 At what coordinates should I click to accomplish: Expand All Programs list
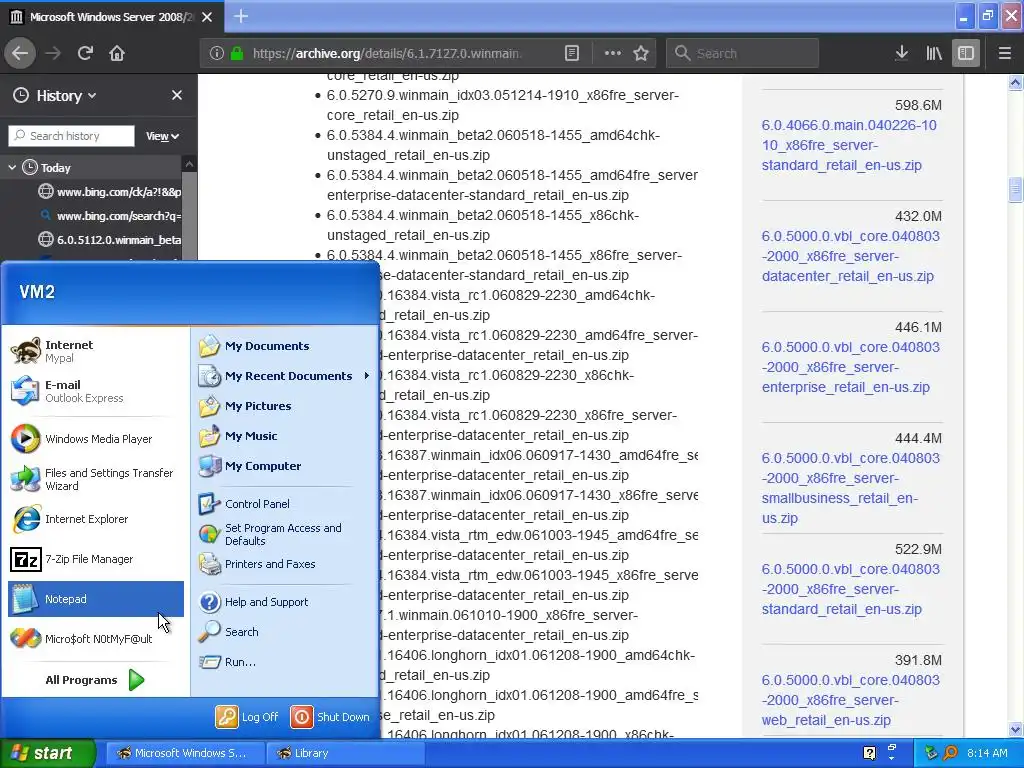coord(95,680)
